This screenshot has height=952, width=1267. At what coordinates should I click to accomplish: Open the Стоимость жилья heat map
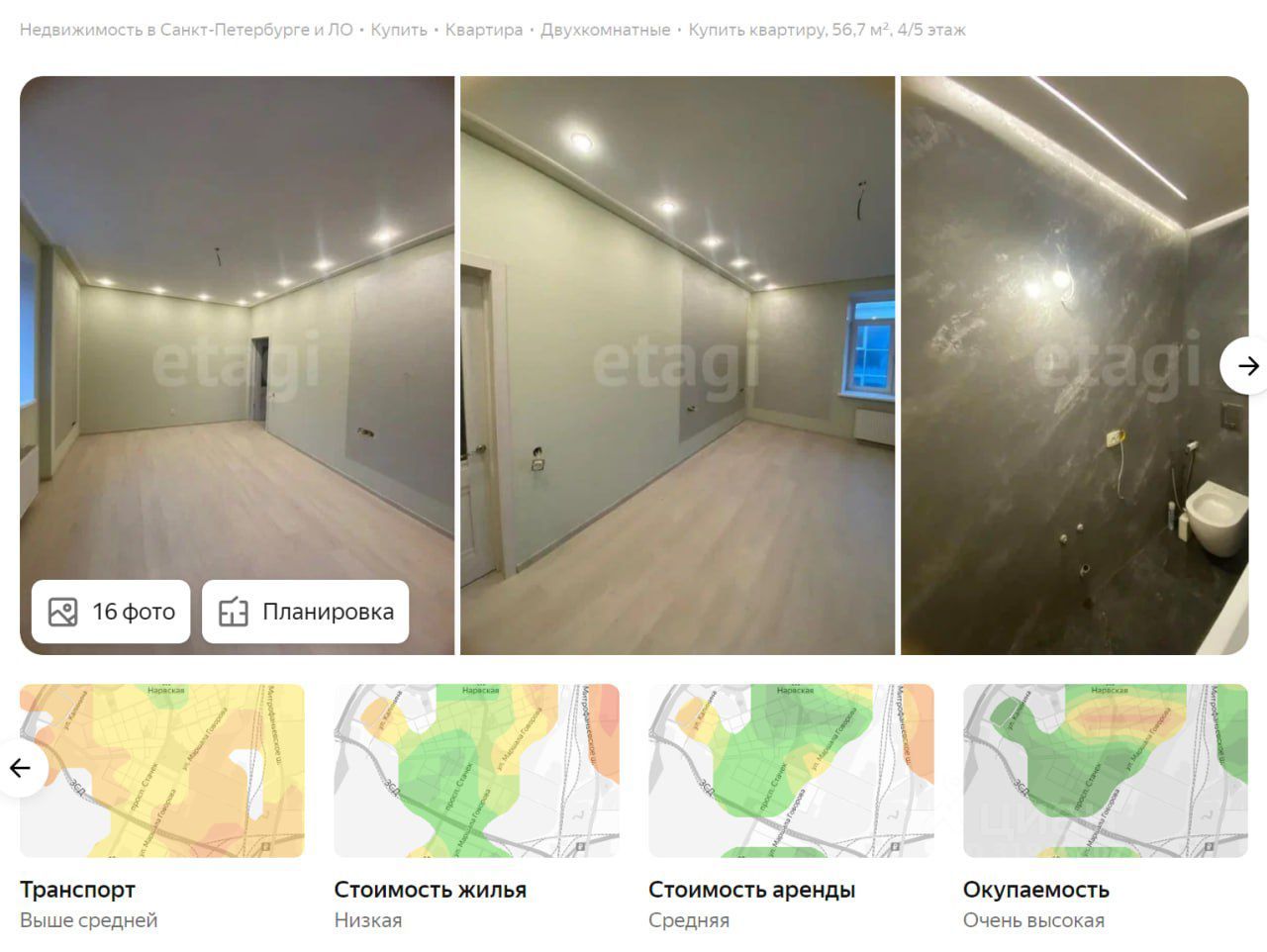click(477, 771)
